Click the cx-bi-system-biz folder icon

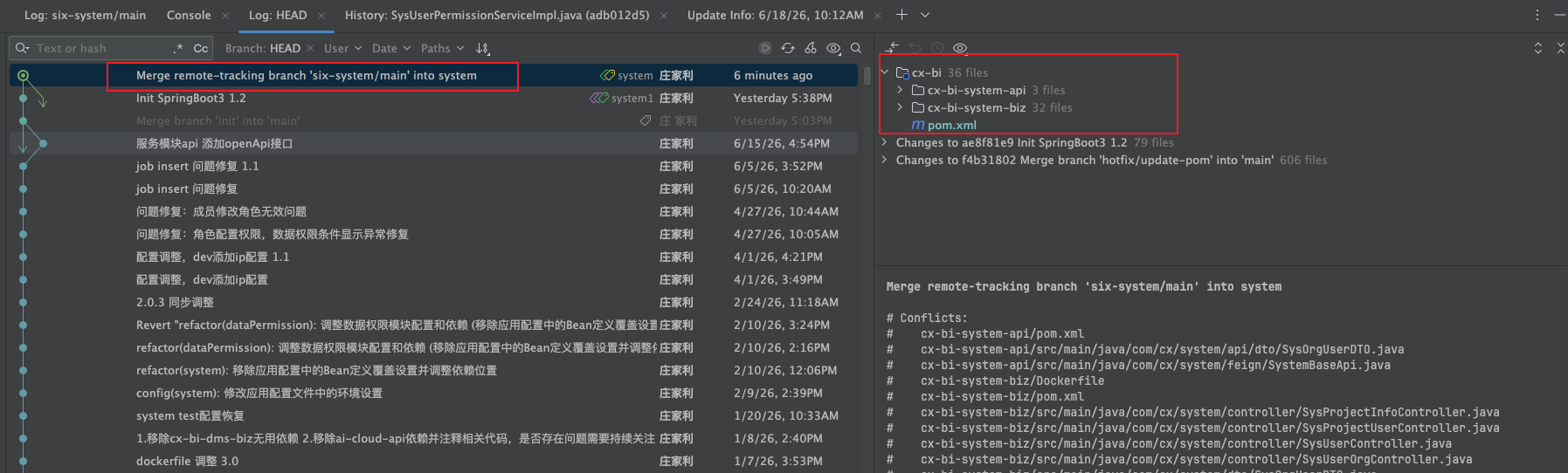tap(918, 107)
